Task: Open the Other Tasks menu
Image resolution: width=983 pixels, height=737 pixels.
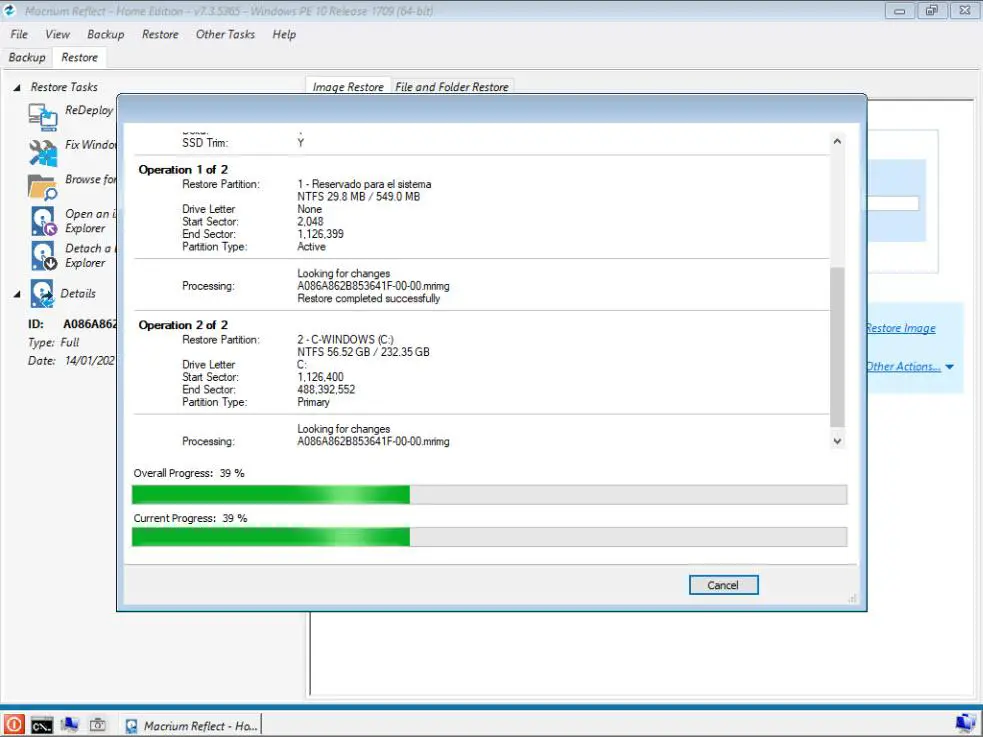Action: click(224, 34)
